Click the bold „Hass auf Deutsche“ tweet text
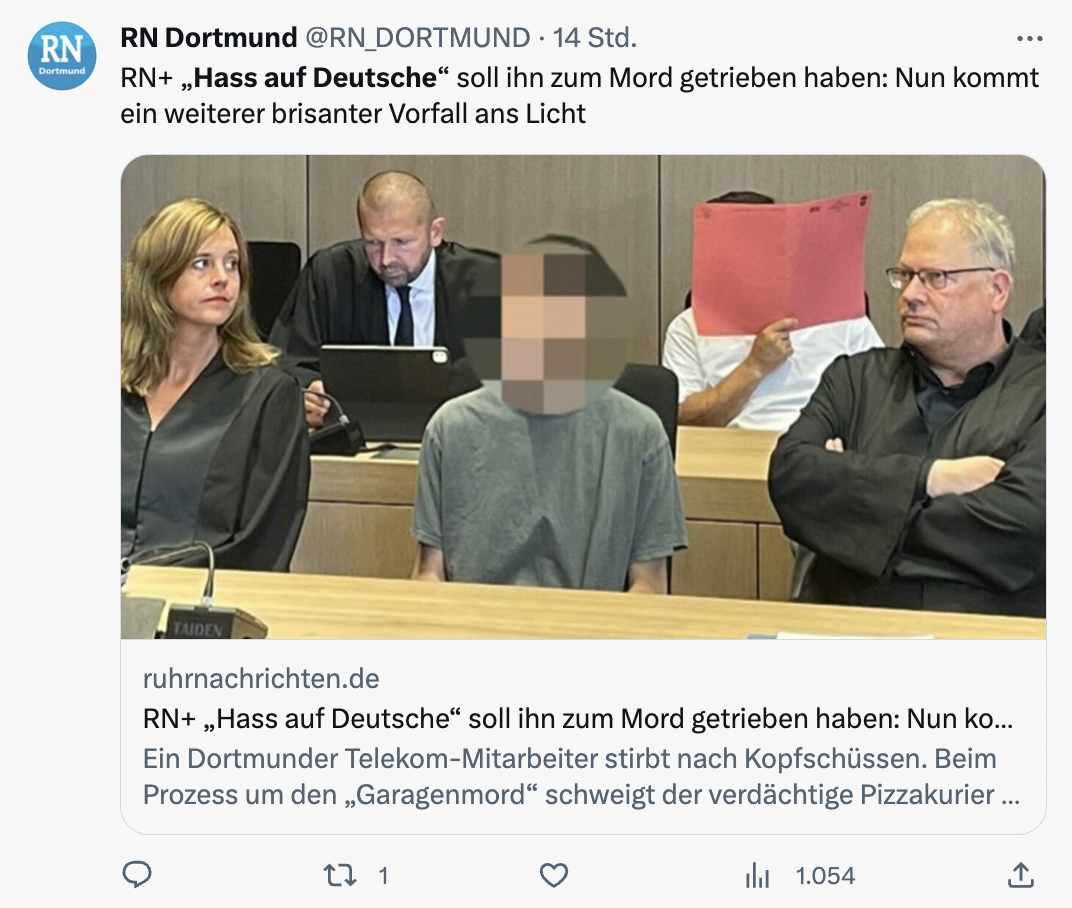 (316, 78)
